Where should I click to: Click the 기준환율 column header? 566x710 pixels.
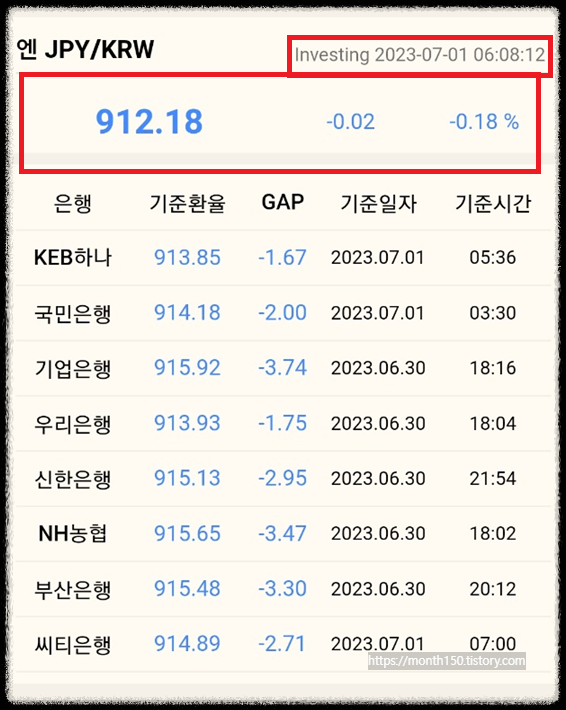point(187,203)
